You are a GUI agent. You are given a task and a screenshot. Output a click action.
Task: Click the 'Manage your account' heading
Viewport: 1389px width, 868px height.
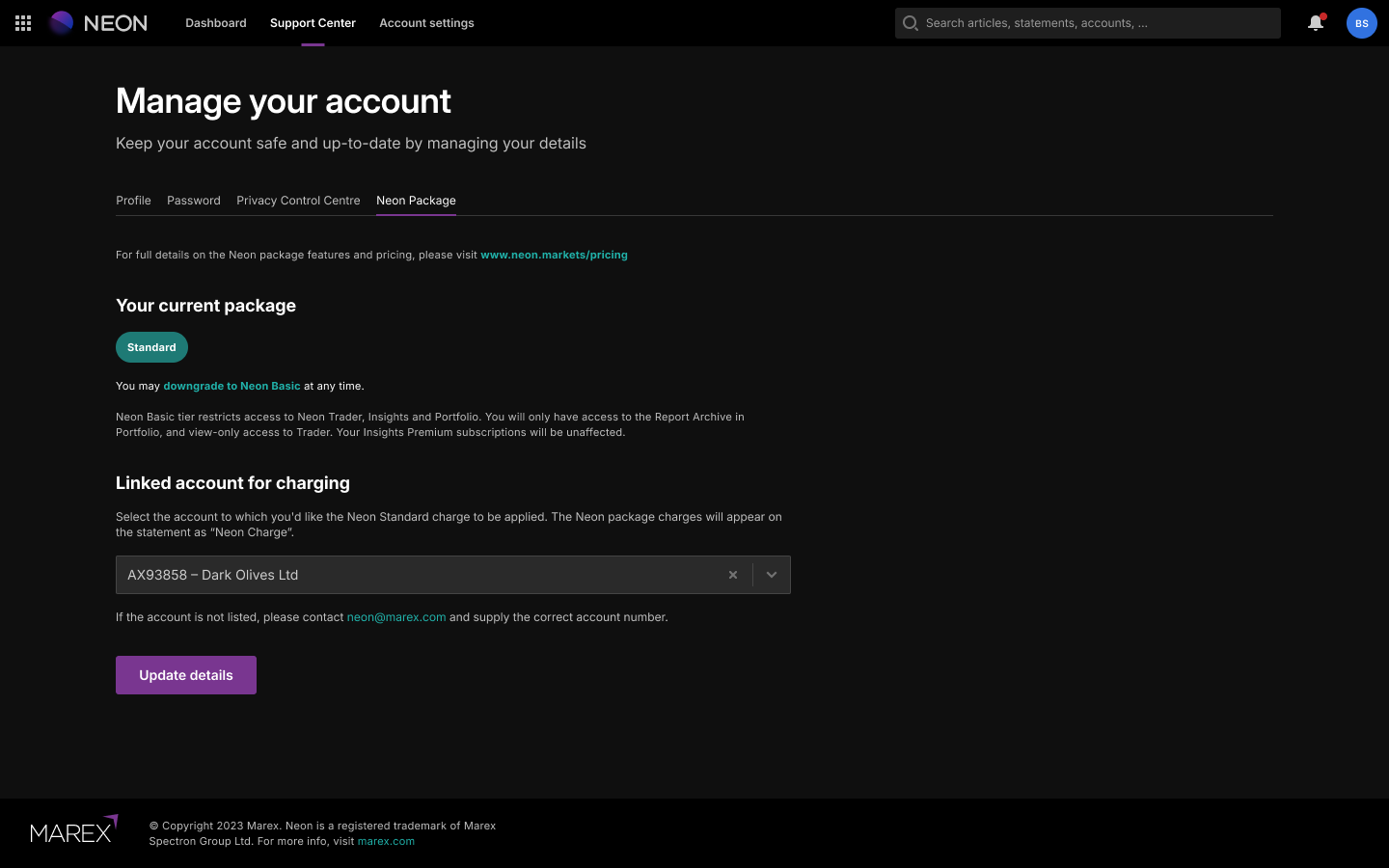[x=284, y=101]
